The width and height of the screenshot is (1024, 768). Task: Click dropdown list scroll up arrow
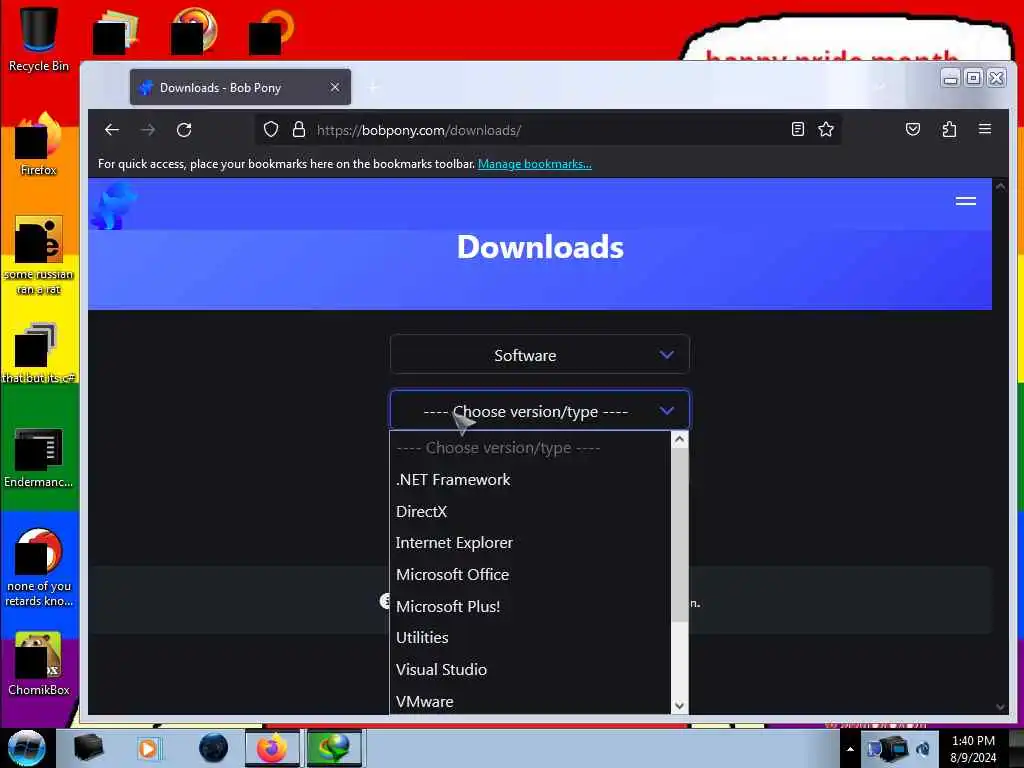point(679,440)
